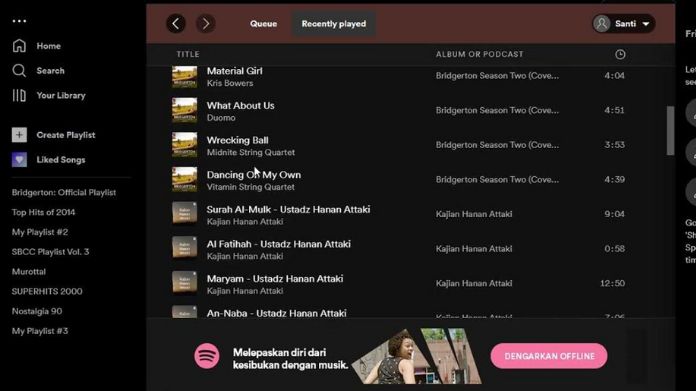Screen dimensions: 696x391
Task: Open My Playlist #2
Action: 40,232
